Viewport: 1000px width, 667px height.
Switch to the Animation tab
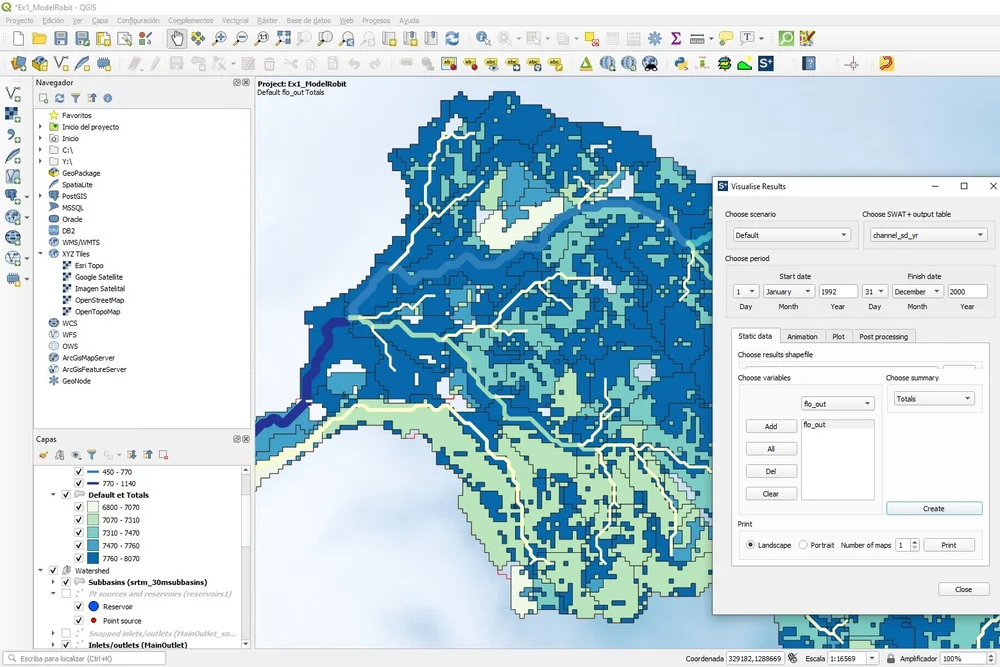pyautogui.click(x=802, y=337)
